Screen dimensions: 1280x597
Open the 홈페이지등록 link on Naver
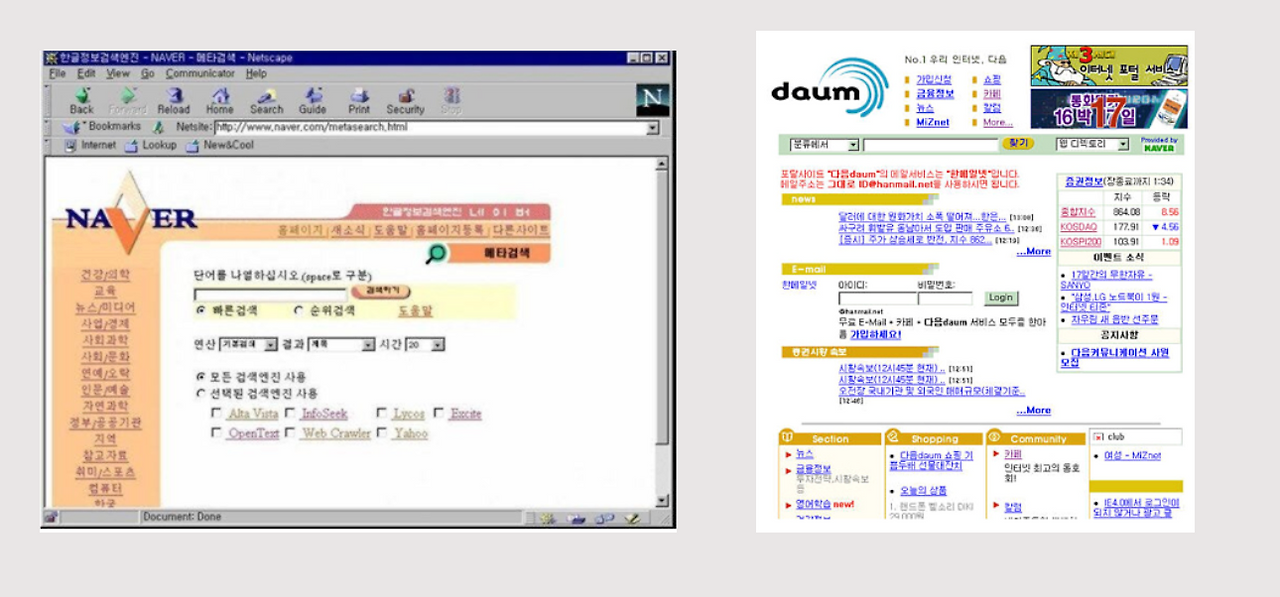click(x=450, y=230)
